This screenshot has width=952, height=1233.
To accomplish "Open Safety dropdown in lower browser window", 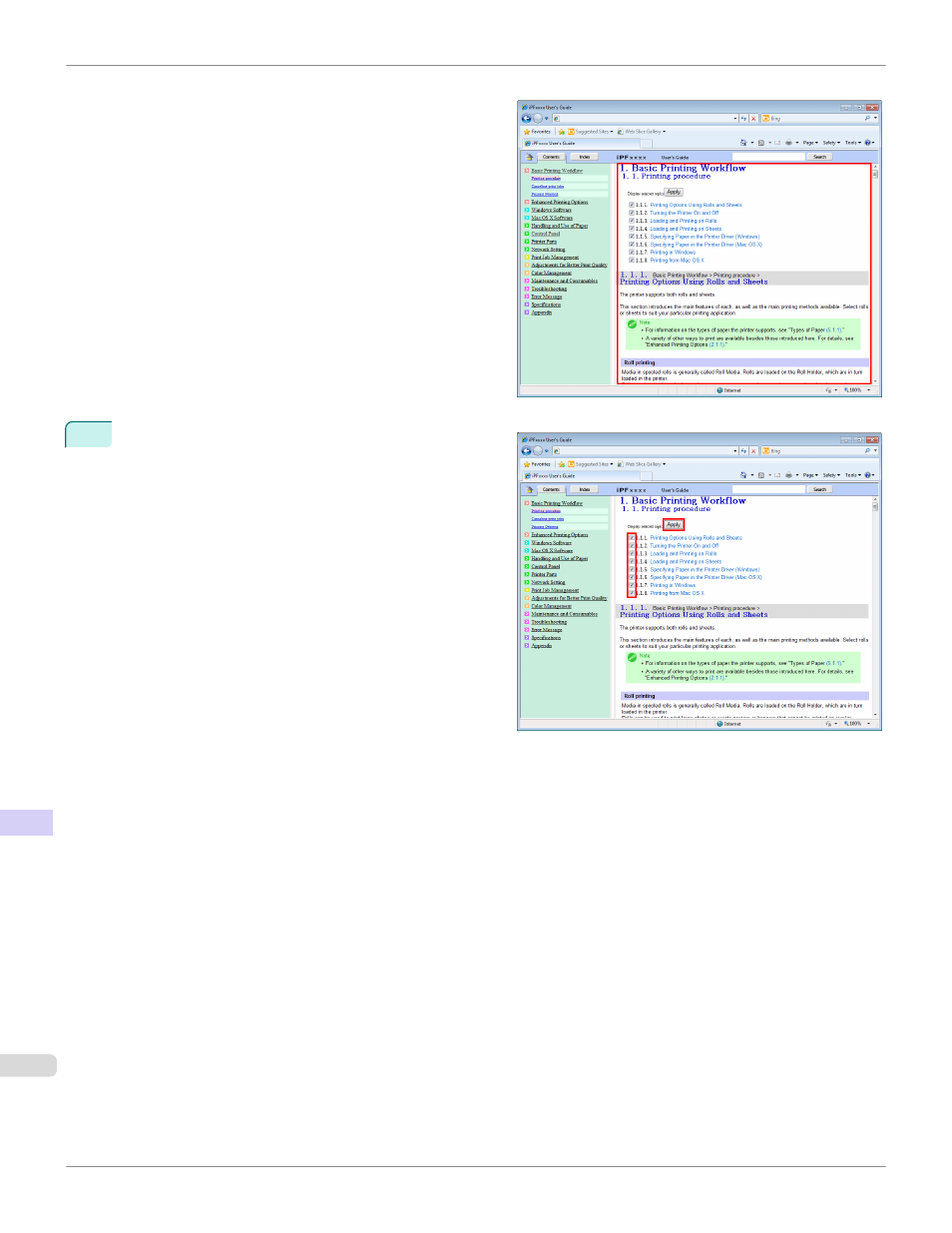I will coord(831,475).
